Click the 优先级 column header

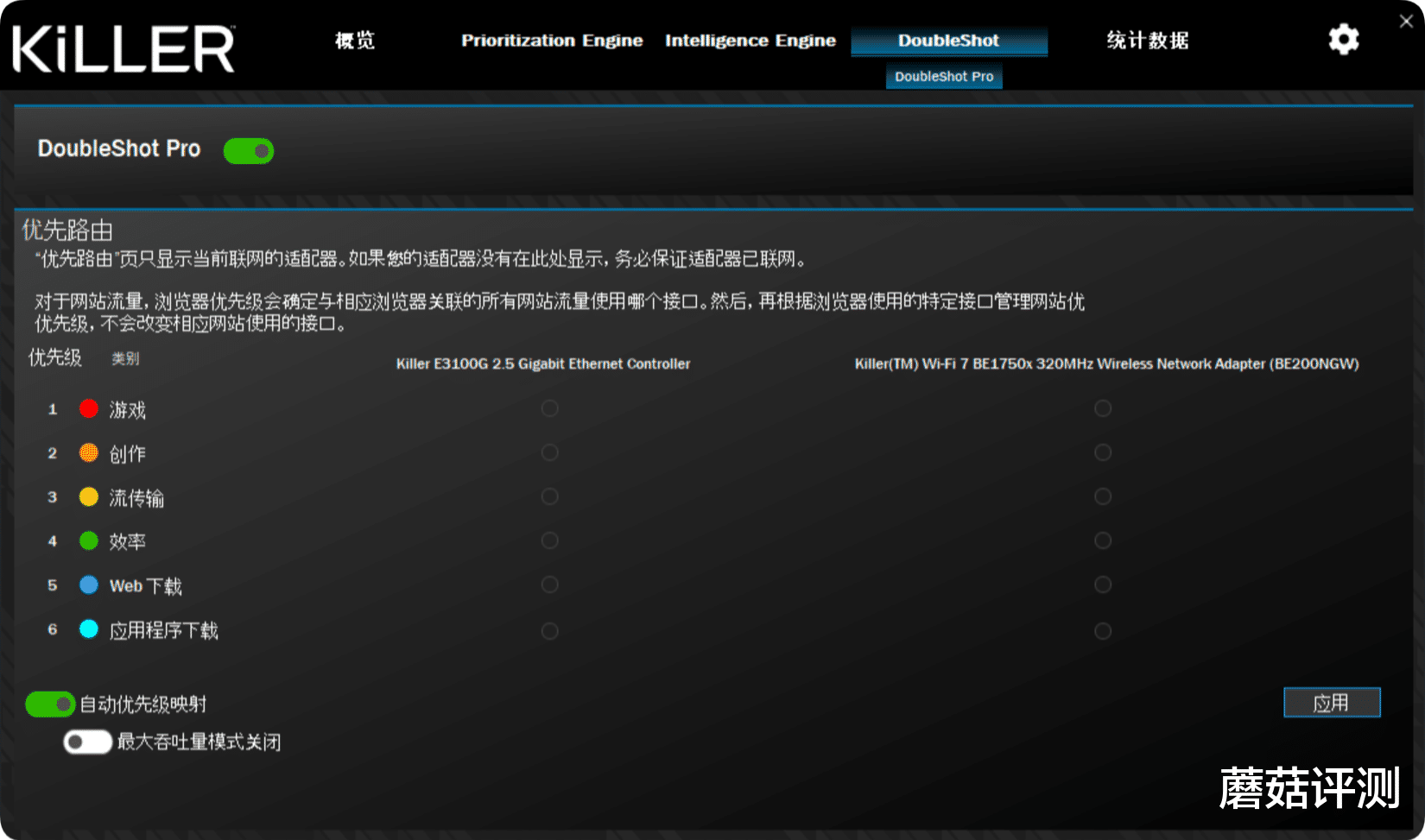click(x=55, y=357)
